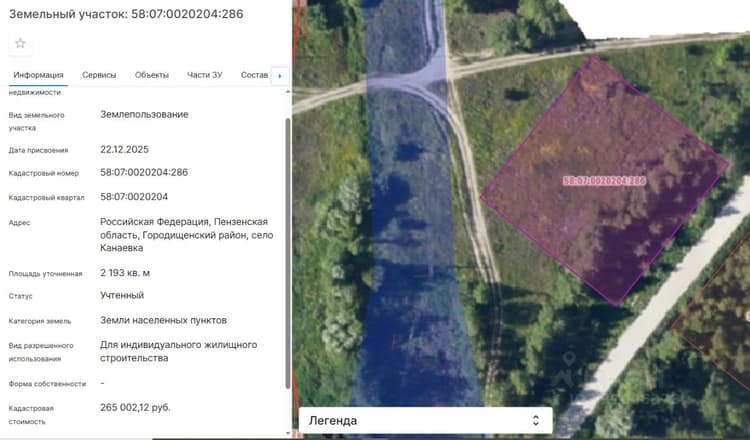This screenshot has width=750, height=440.
Task: Select cadastral value 265 002,12 руб.
Action: (135, 407)
